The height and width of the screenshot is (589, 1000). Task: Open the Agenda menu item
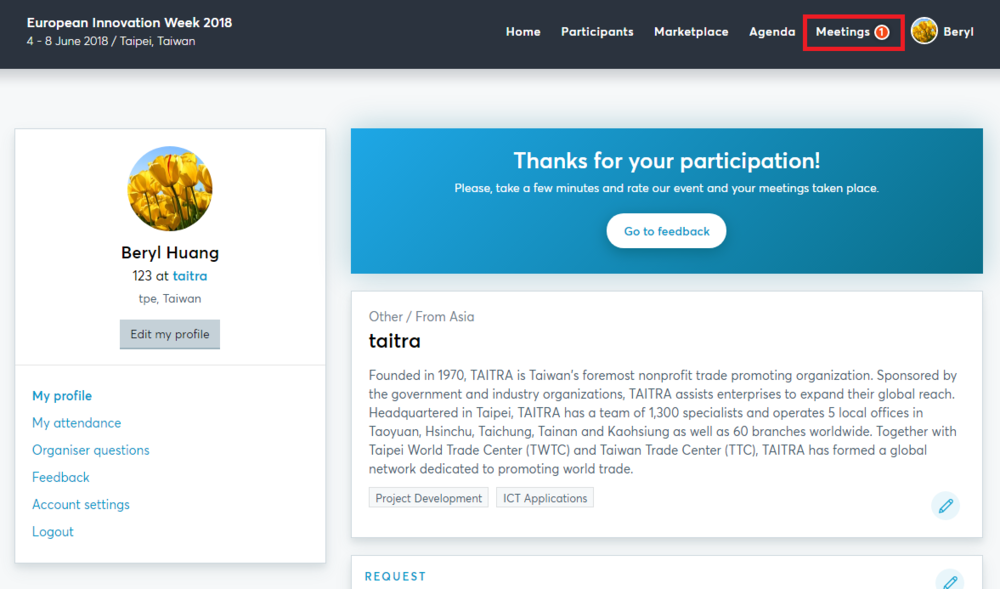point(772,32)
